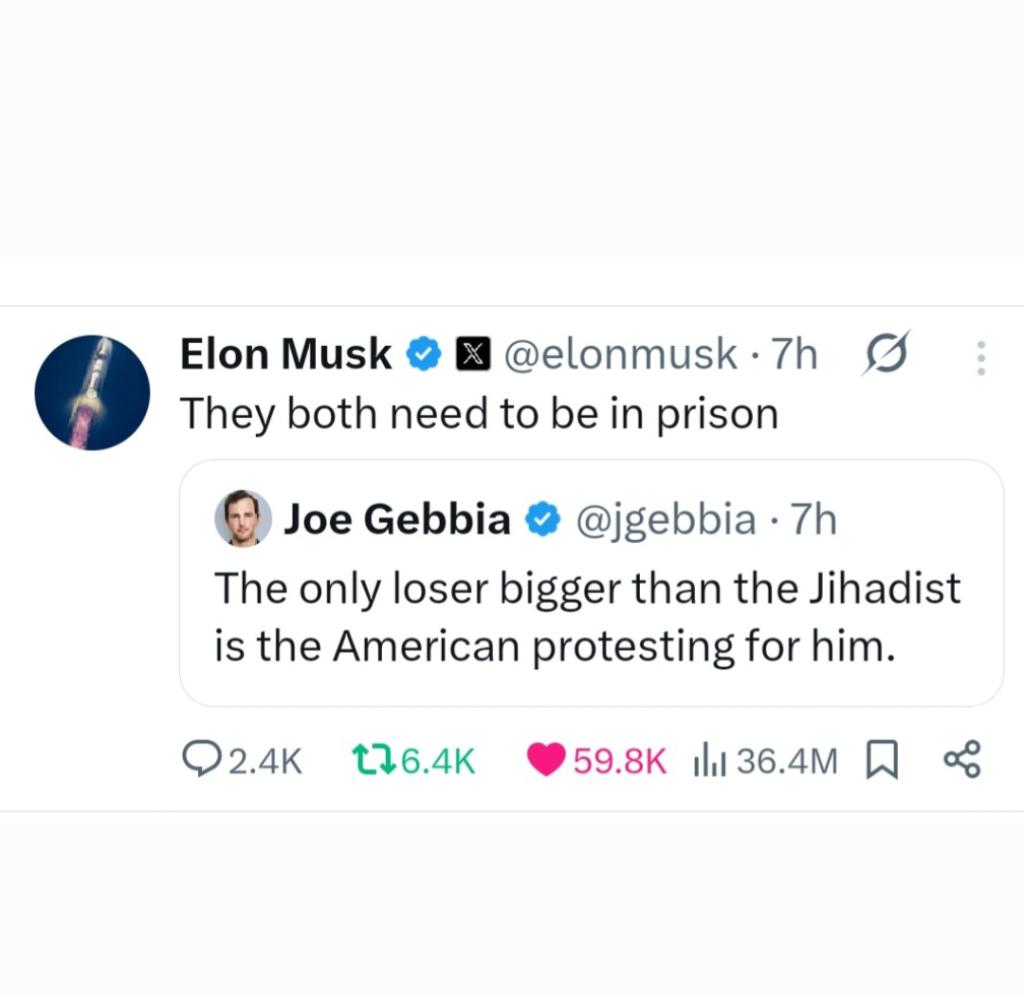The image size is (1024, 994).
Task: Click the blue verified badge beside Elon Musk
Action: (x=424, y=354)
